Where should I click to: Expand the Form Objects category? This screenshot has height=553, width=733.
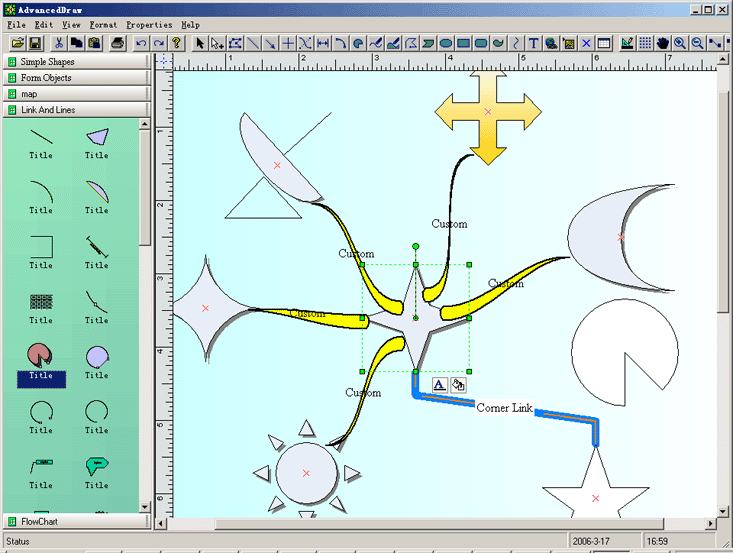tap(77, 78)
